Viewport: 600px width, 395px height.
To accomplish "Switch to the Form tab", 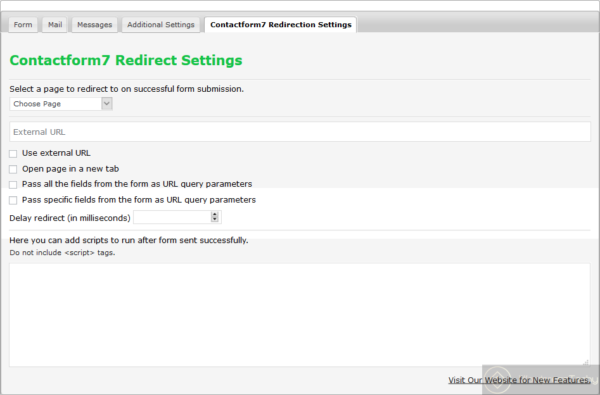I will [23, 25].
